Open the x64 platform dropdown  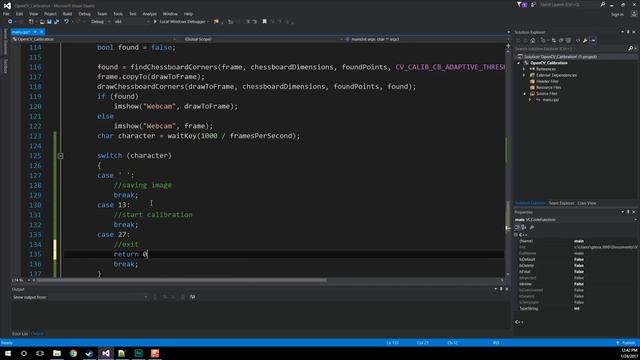131,22
